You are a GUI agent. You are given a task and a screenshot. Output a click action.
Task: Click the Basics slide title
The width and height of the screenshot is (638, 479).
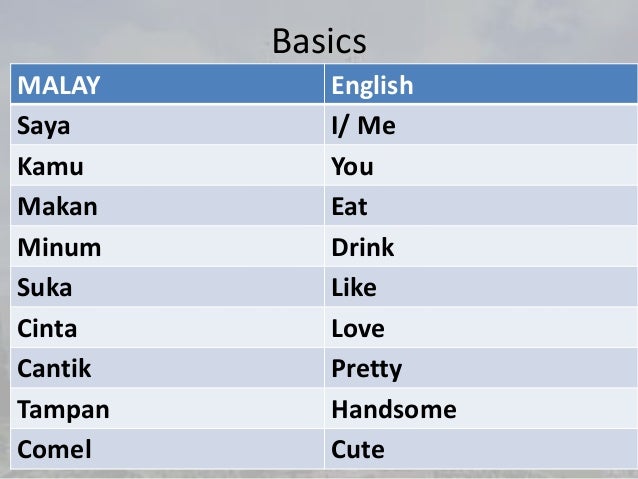point(319,42)
